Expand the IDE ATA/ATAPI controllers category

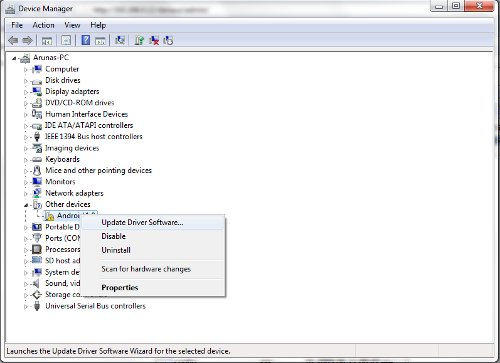[x=26, y=126]
